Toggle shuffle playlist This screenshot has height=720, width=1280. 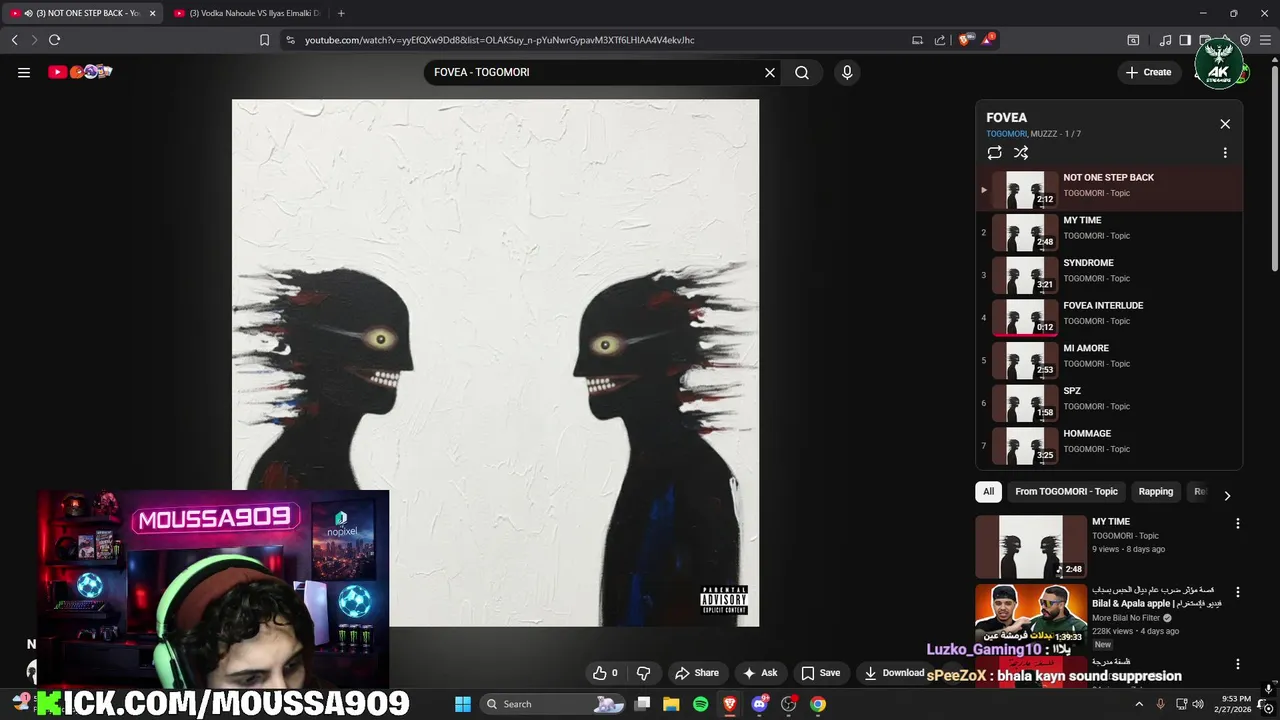coord(1021,153)
